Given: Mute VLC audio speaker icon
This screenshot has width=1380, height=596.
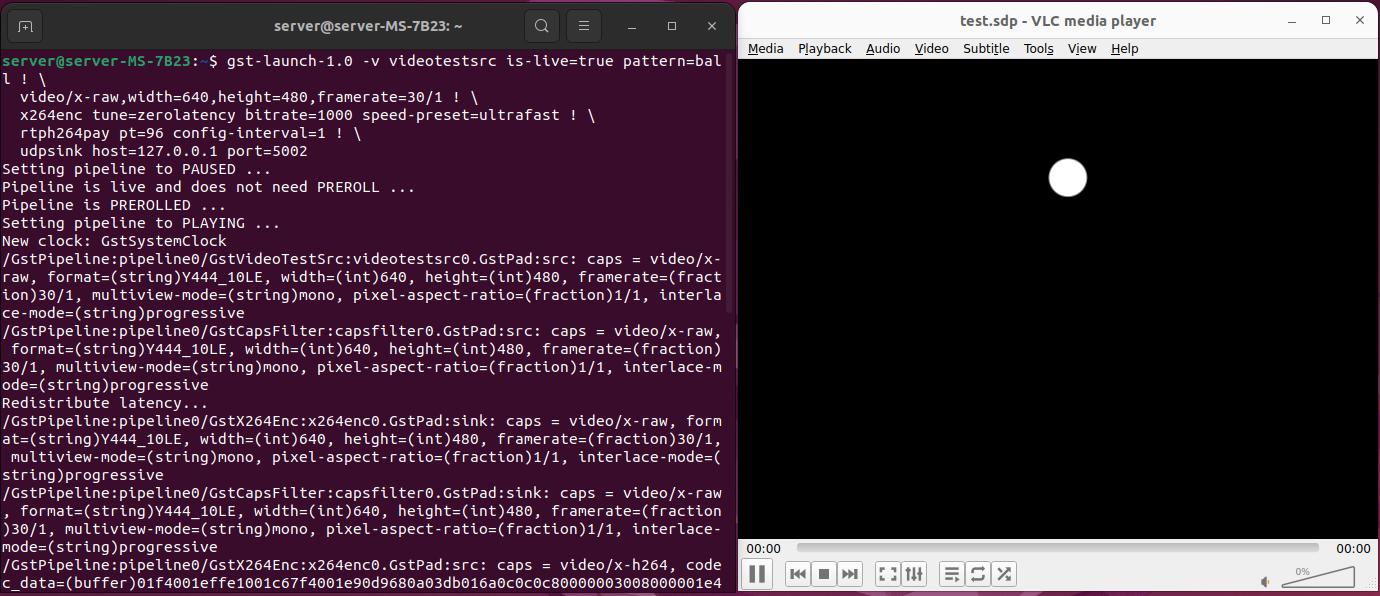Looking at the screenshot, I should [x=1265, y=581].
